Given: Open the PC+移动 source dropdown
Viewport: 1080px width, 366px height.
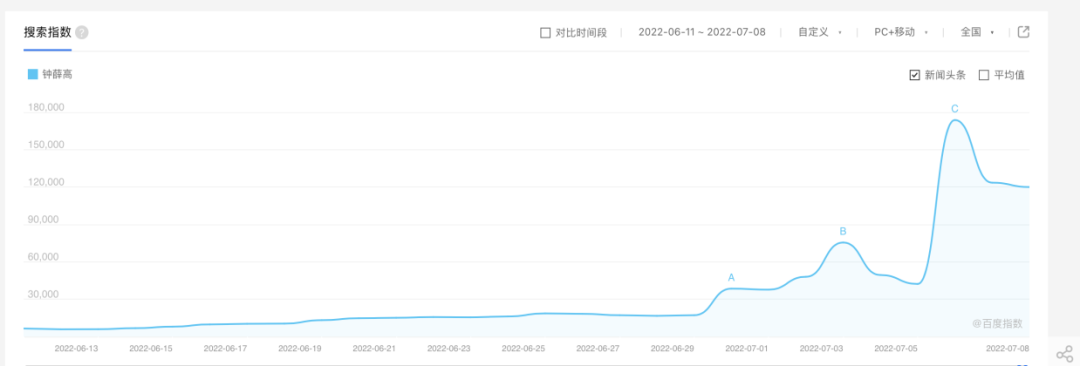Looking at the screenshot, I should point(901,32).
